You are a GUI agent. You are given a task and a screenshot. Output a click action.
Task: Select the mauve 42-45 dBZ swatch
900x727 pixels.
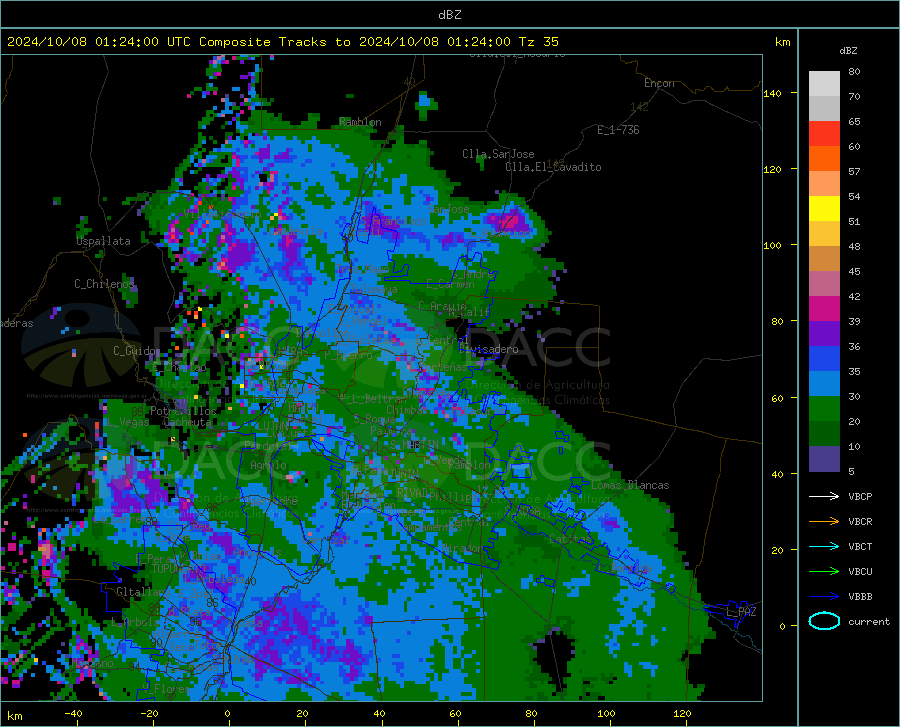[x=824, y=283]
